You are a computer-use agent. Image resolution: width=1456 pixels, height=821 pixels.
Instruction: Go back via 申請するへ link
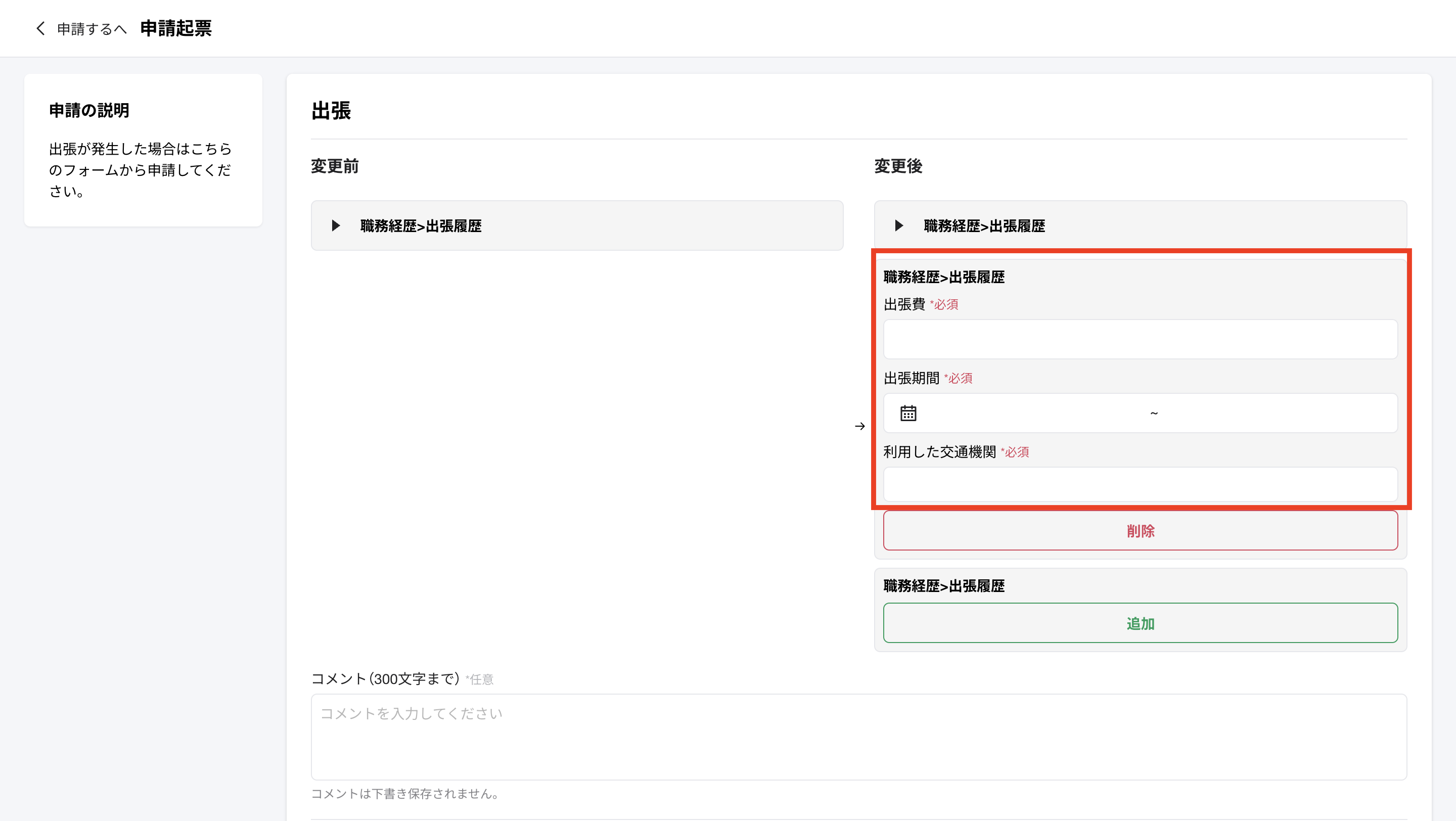tap(92, 29)
